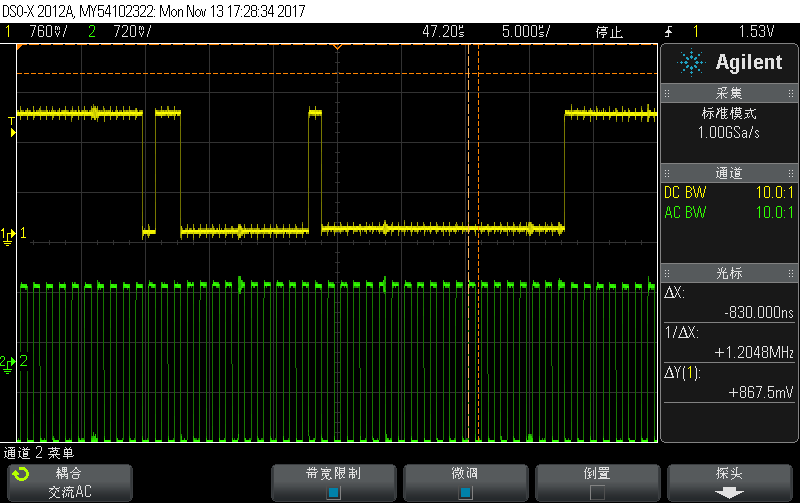
Task: Enable the 倒置 invert checkbox
Action: pos(597,492)
